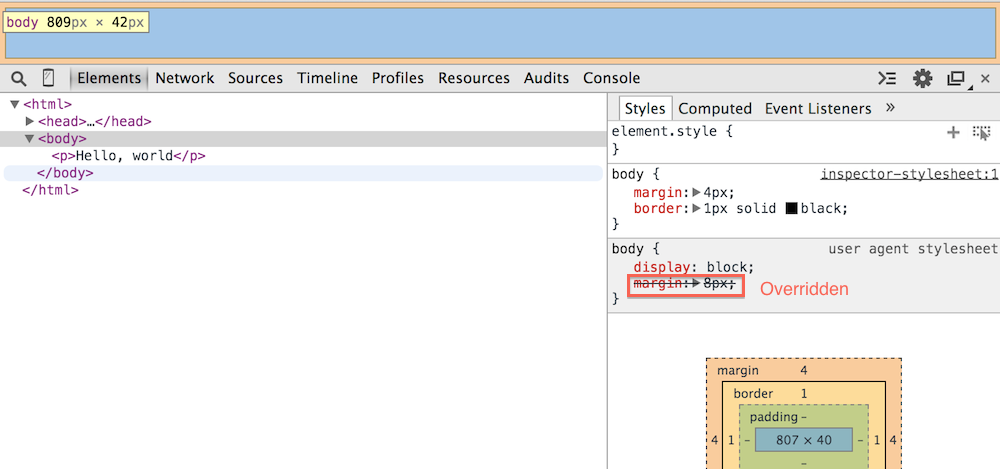The height and width of the screenshot is (469, 1000).
Task: Collapse the body node triangle
Action: pos(29,138)
